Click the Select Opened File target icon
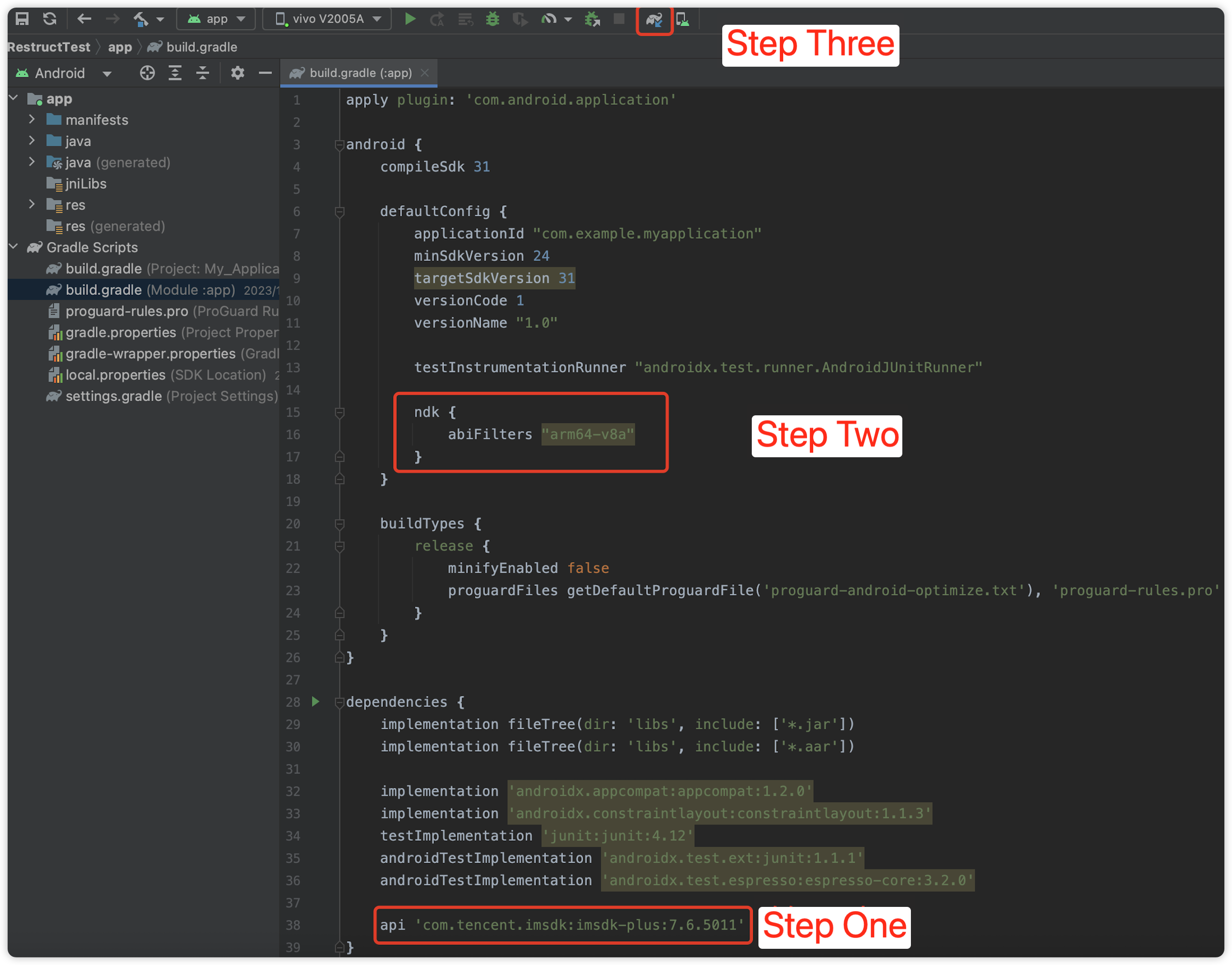1232x965 pixels. pyautogui.click(x=147, y=73)
